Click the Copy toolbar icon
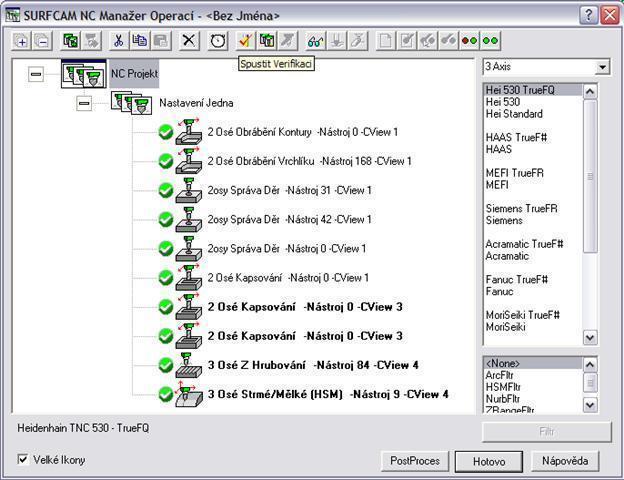624x480 pixels. [x=139, y=41]
